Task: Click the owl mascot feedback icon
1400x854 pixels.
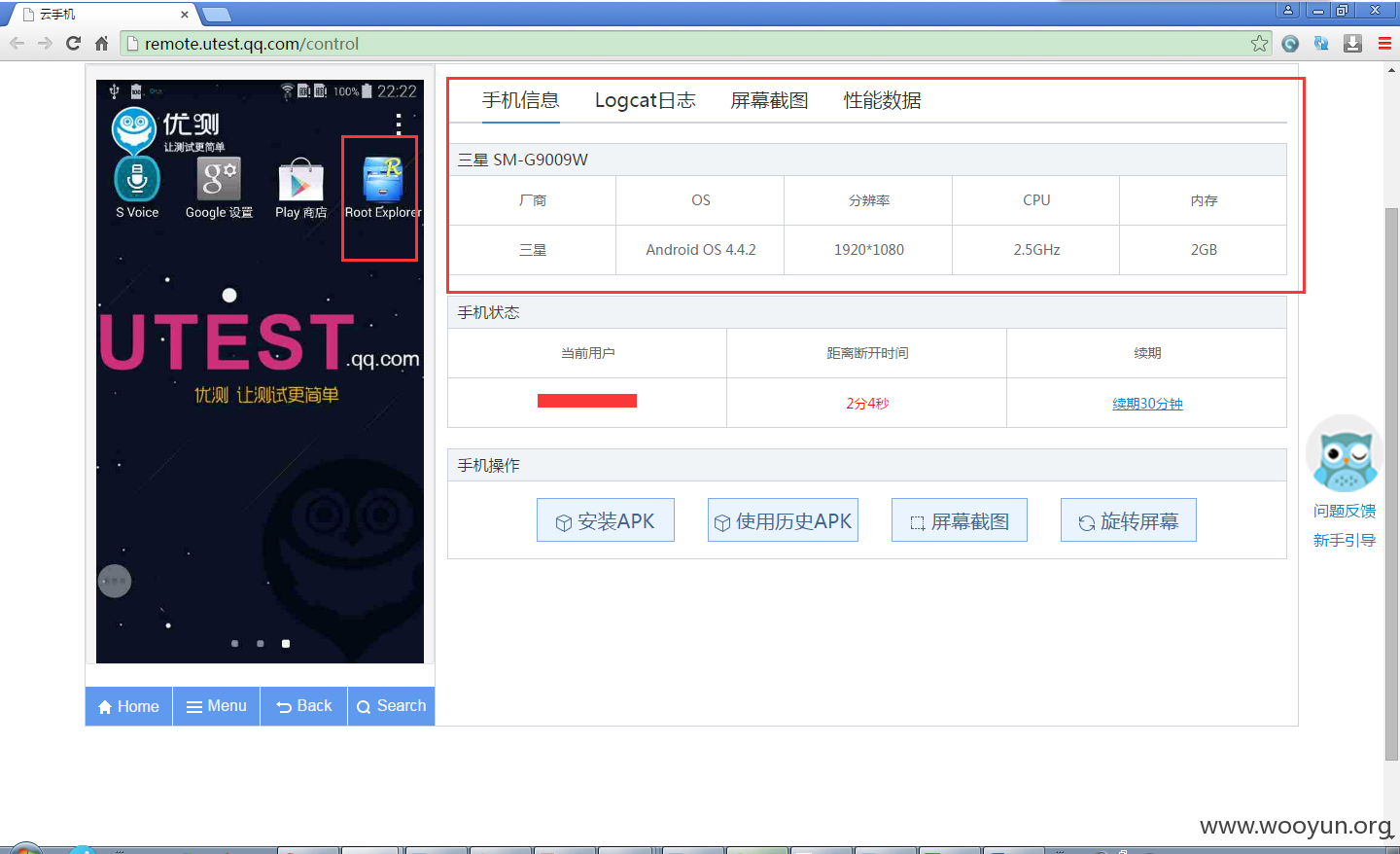Action: [1345, 455]
